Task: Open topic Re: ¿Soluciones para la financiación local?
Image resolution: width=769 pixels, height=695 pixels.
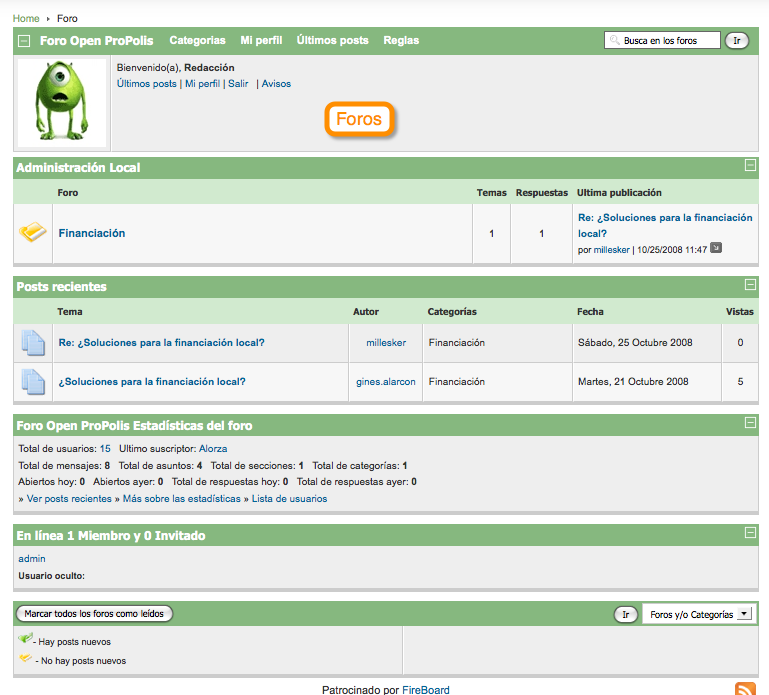Action: pos(161,342)
